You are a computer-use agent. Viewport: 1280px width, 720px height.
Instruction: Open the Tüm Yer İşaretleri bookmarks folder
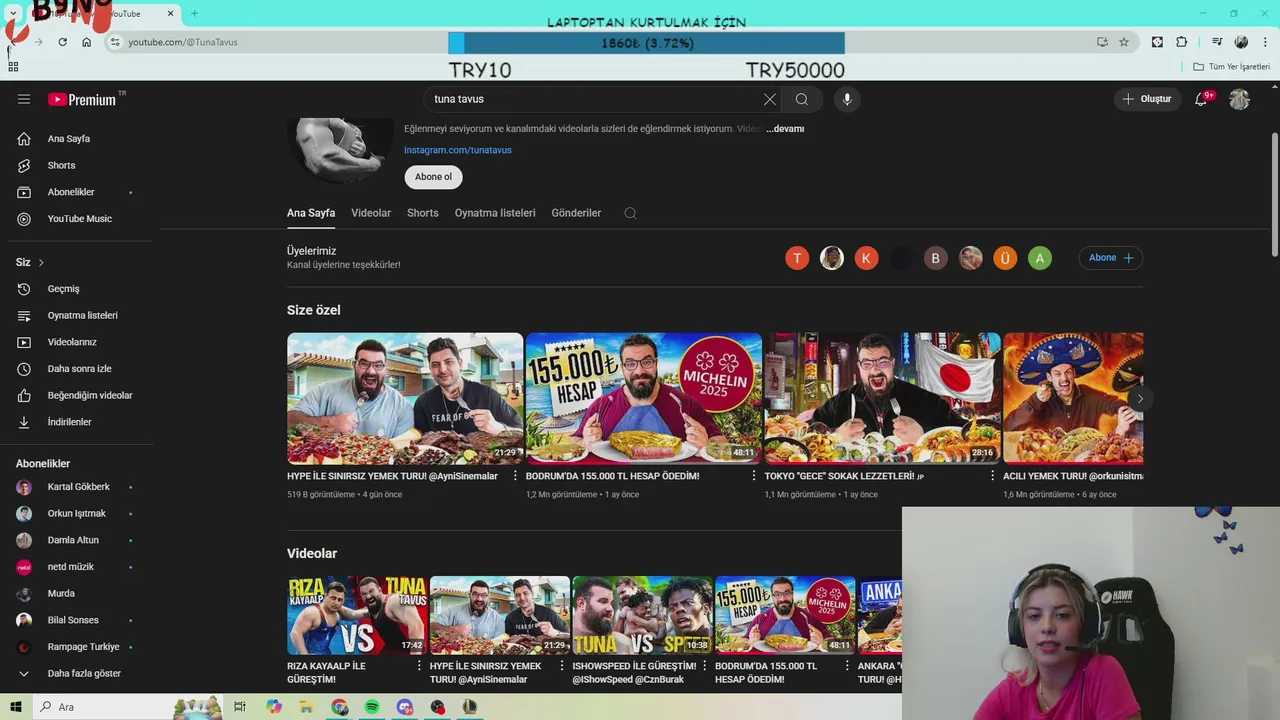click(1232, 67)
